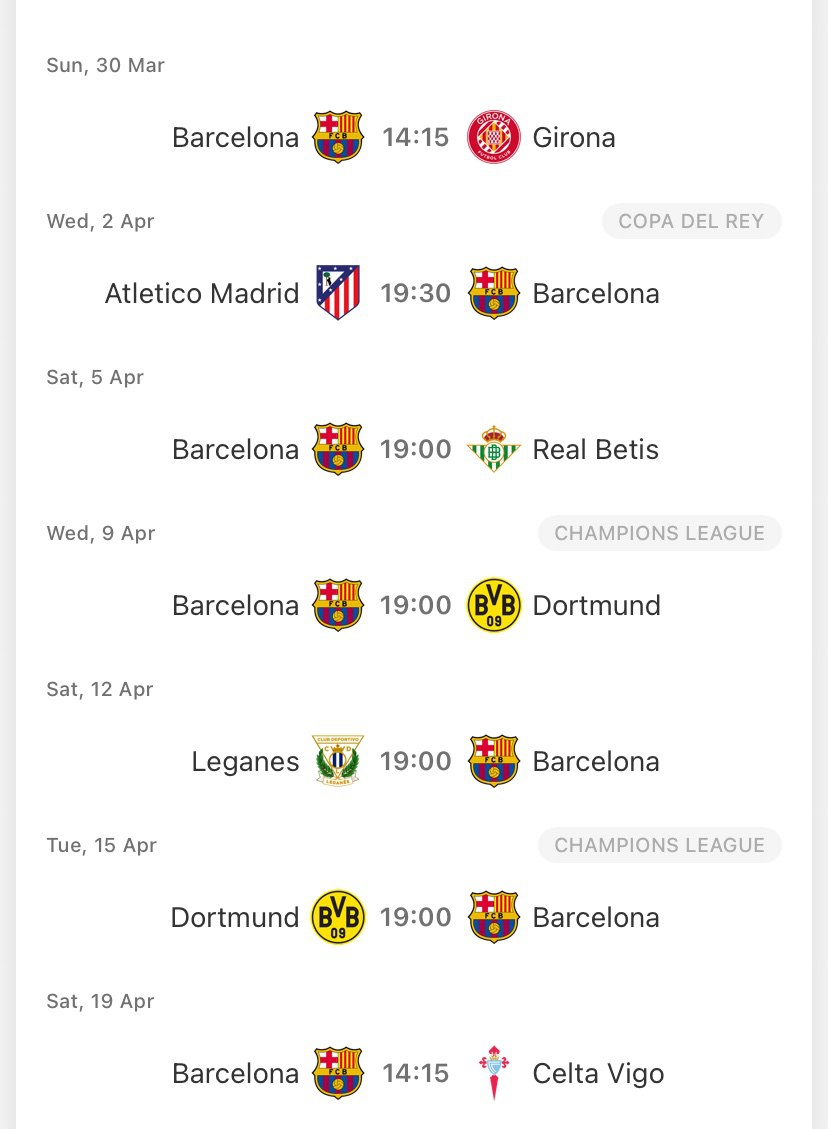Click Leganes club crest
Image resolution: width=828 pixels, height=1129 pixels.
point(338,760)
